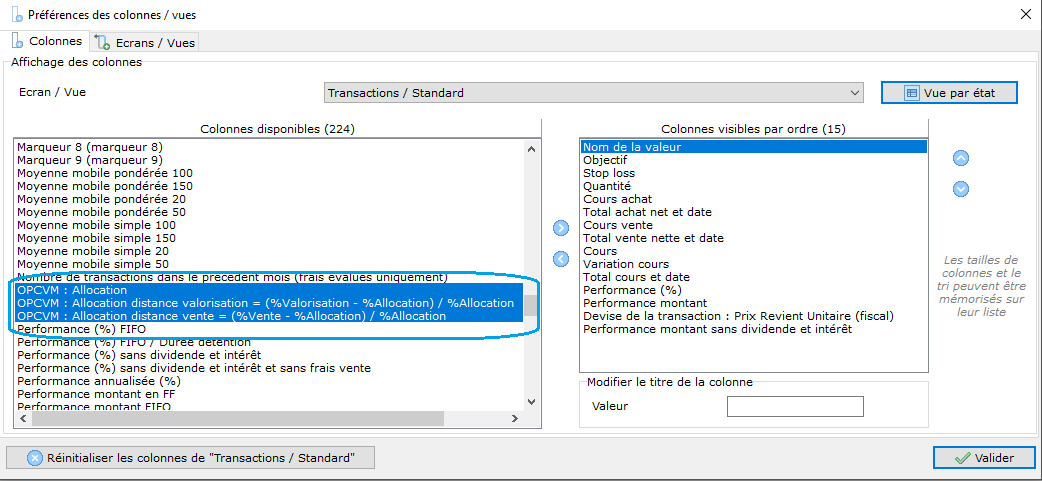Select 'Performance annualisée (%)' row
Viewport: 1042px width, 481px height.
pyautogui.click(x=269, y=381)
